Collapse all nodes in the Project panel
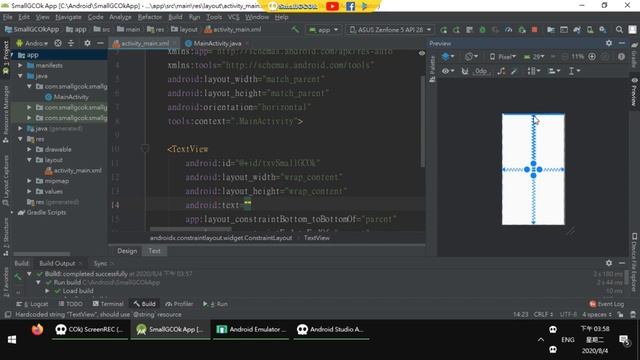640x360 pixels. click(x=71, y=43)
